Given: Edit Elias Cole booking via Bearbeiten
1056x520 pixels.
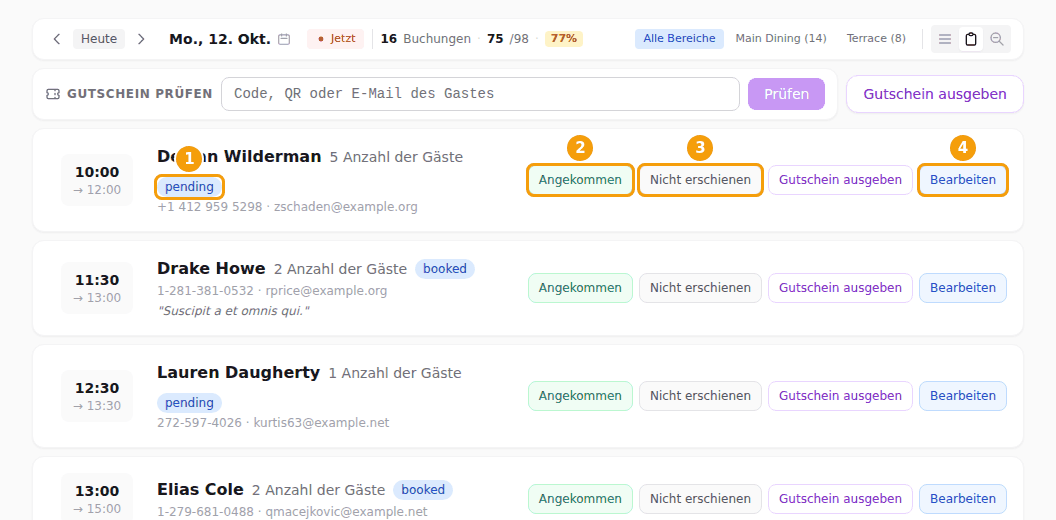Looking at the screenshot, I should (963, 499).
